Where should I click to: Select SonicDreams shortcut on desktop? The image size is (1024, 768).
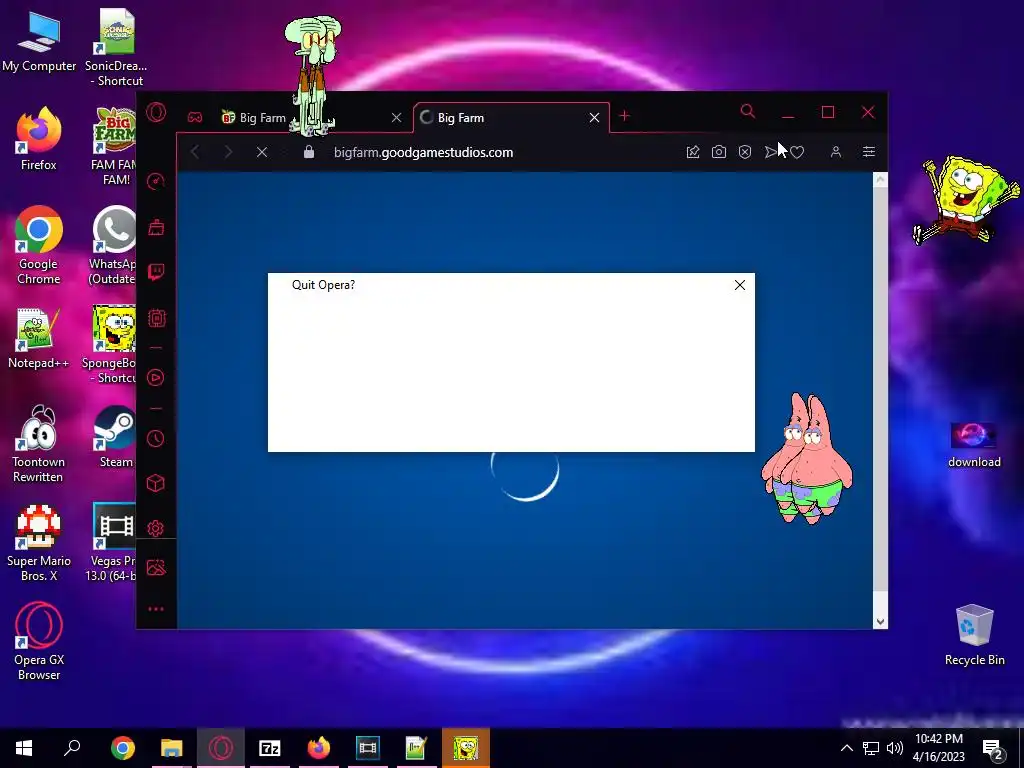point(116,48)
